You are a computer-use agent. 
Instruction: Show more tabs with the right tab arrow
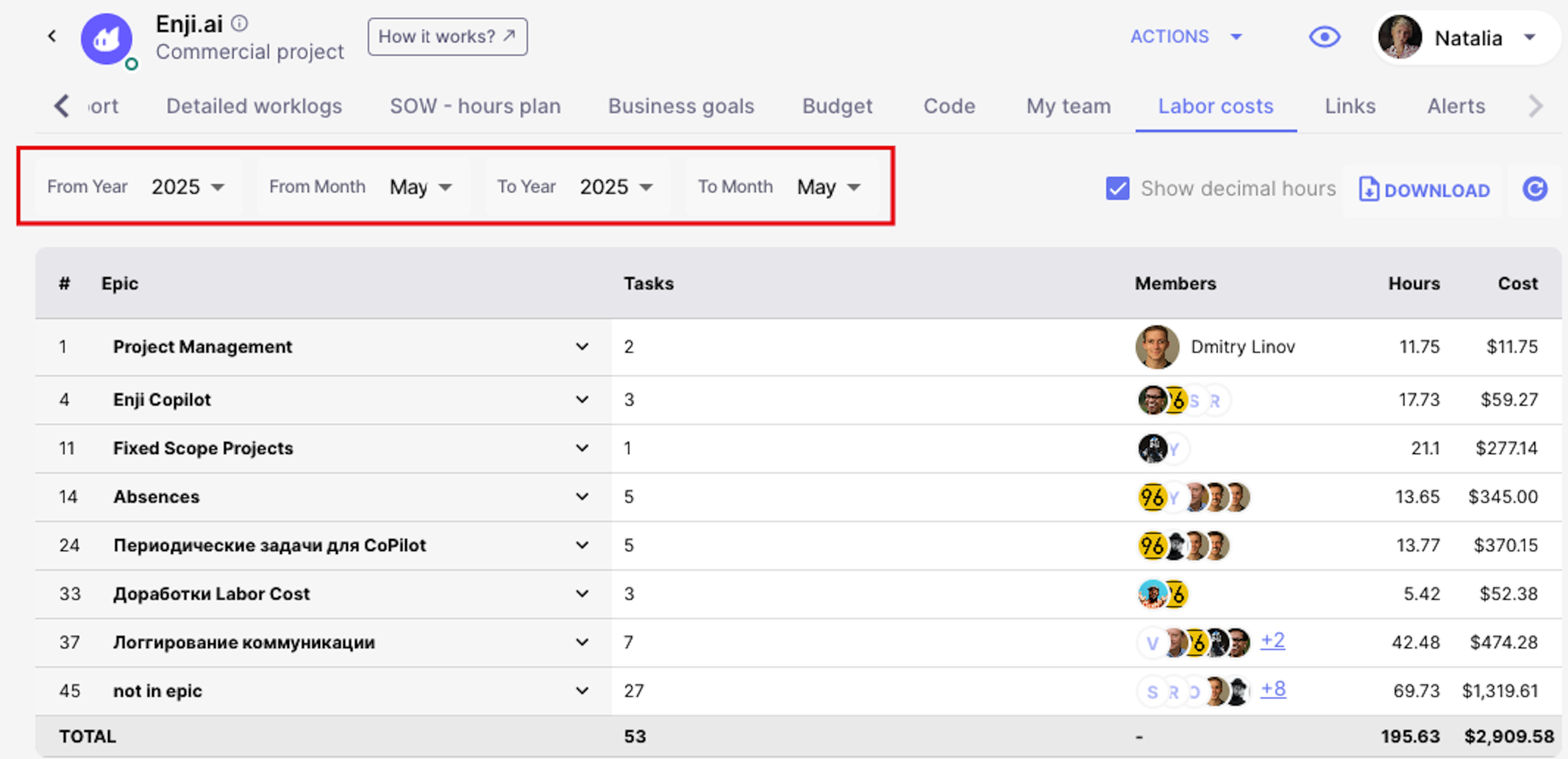1535,106
